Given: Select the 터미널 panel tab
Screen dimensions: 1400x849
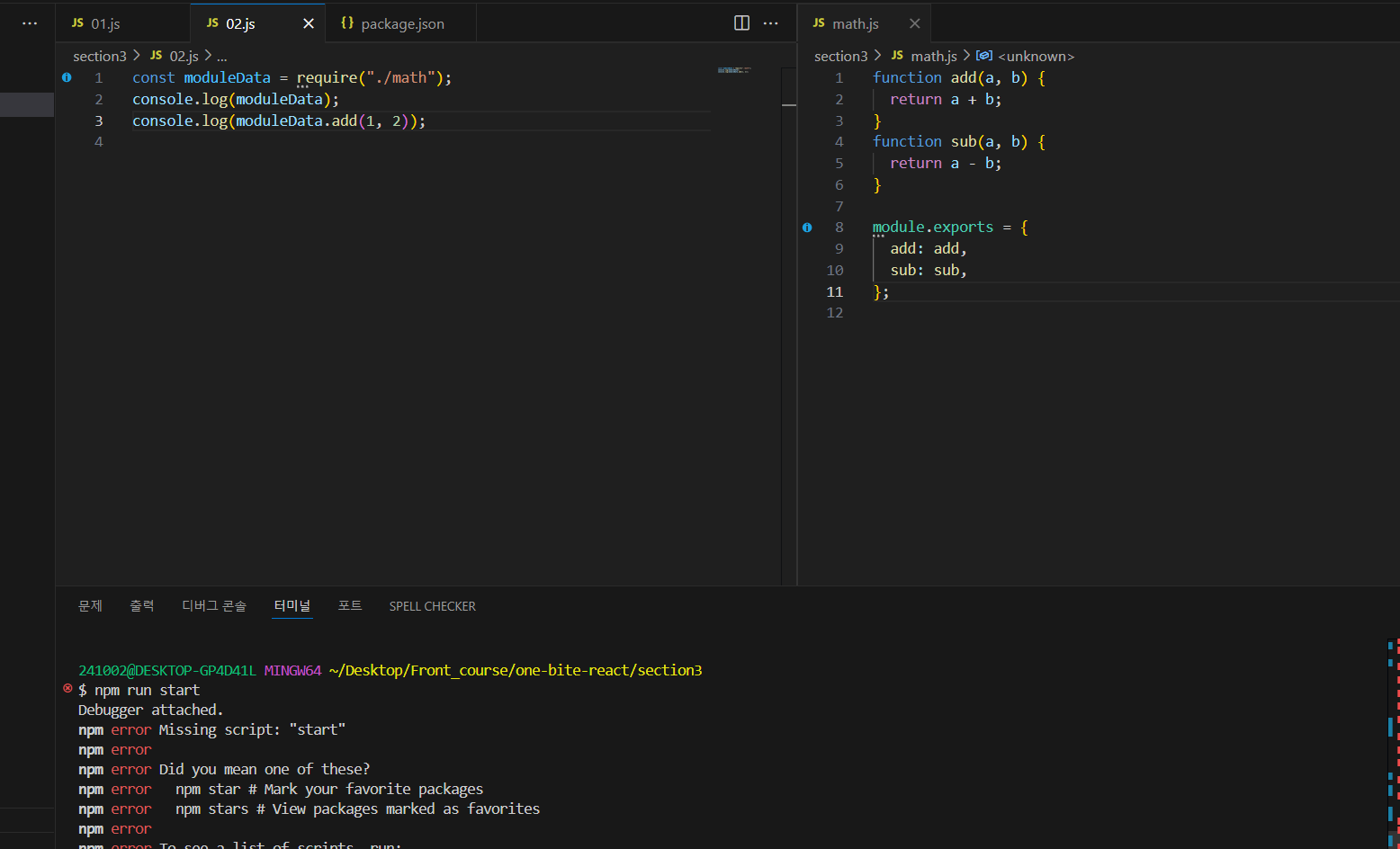Looking at the screenshot, I should click(x=292, y=606).
